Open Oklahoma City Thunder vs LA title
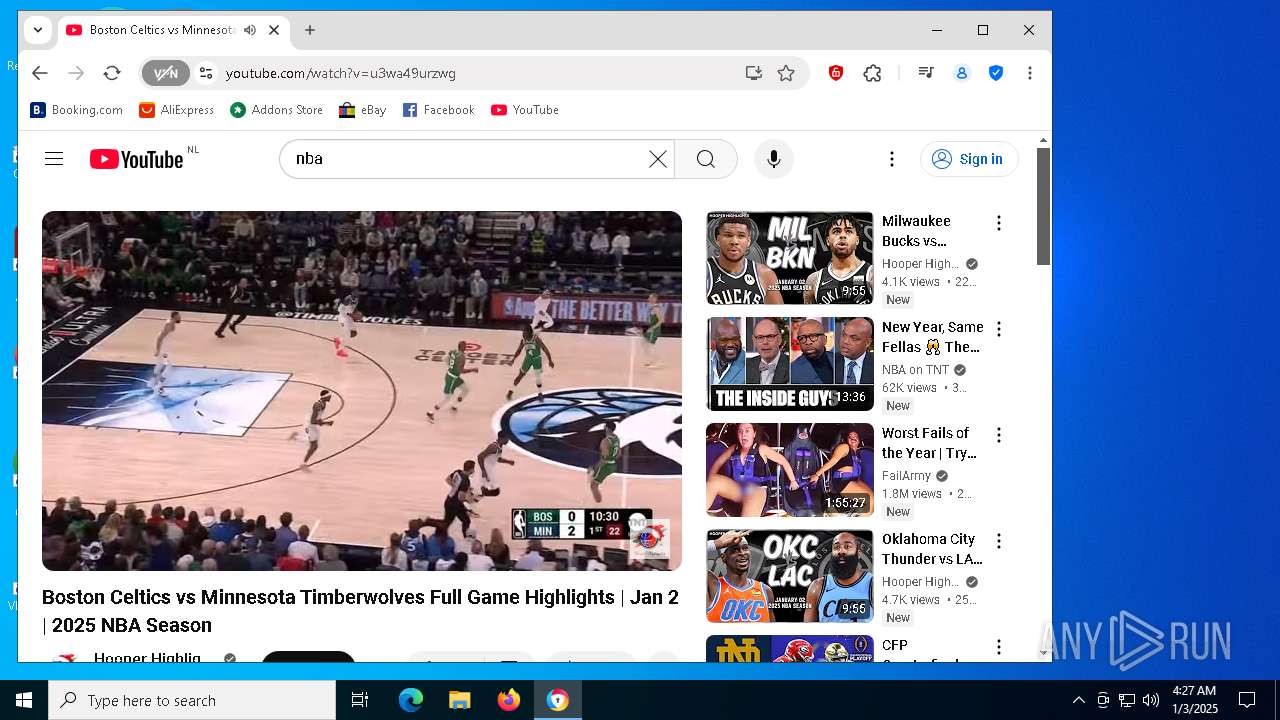1280x720 pixels. 932,549
